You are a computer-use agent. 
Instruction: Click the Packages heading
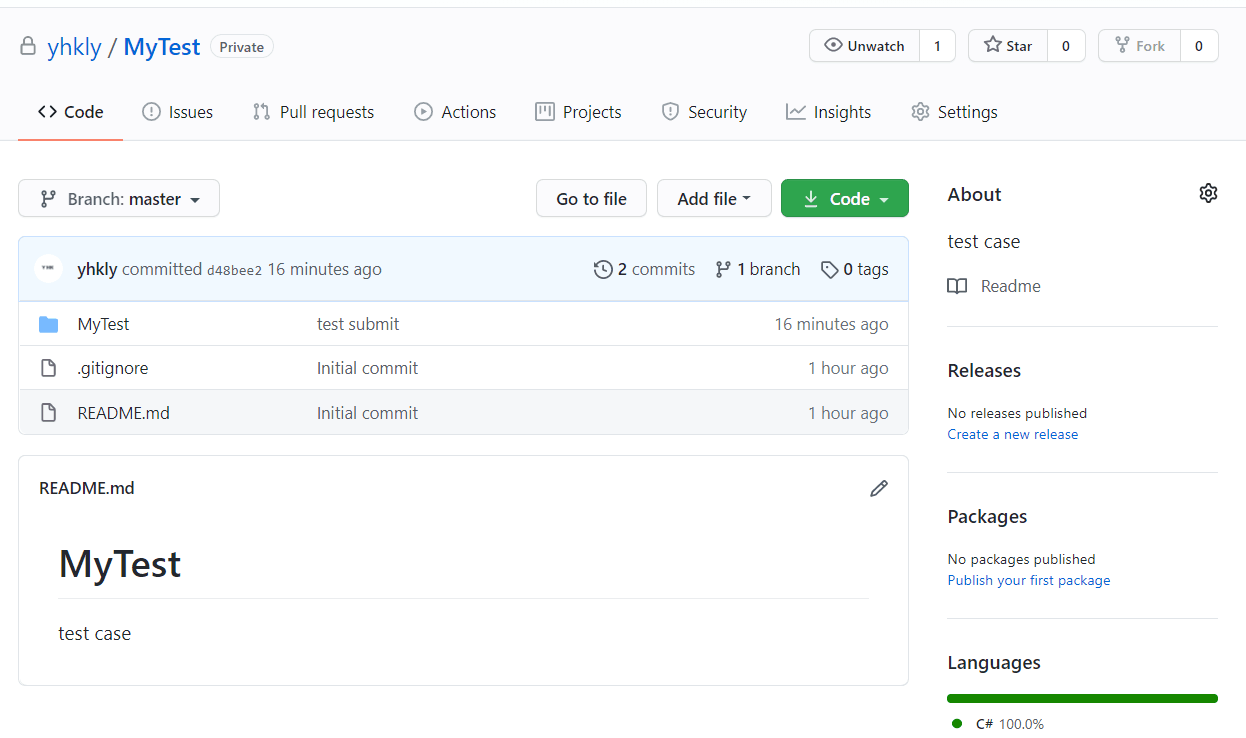(987, 516)
